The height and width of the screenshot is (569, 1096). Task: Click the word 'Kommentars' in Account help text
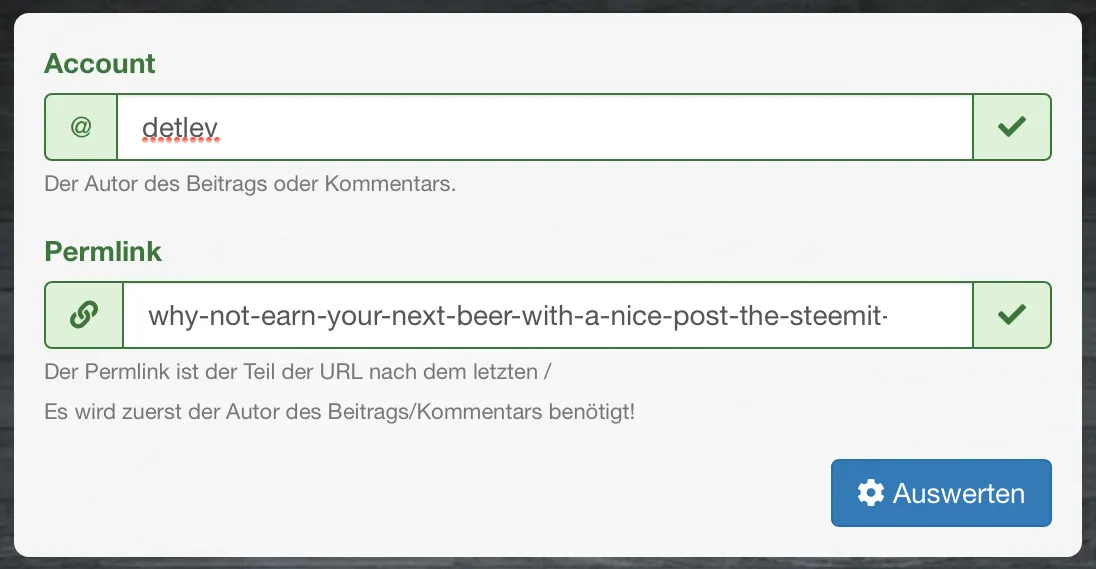(389, 184)
